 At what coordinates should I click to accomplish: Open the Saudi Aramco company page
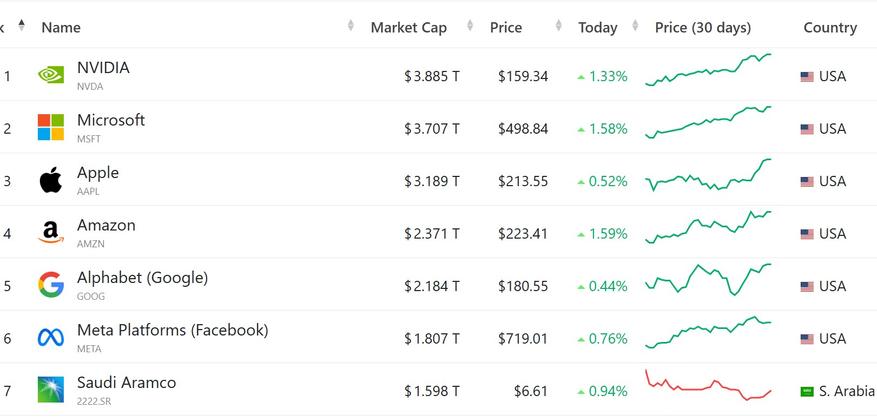[126, 382]
